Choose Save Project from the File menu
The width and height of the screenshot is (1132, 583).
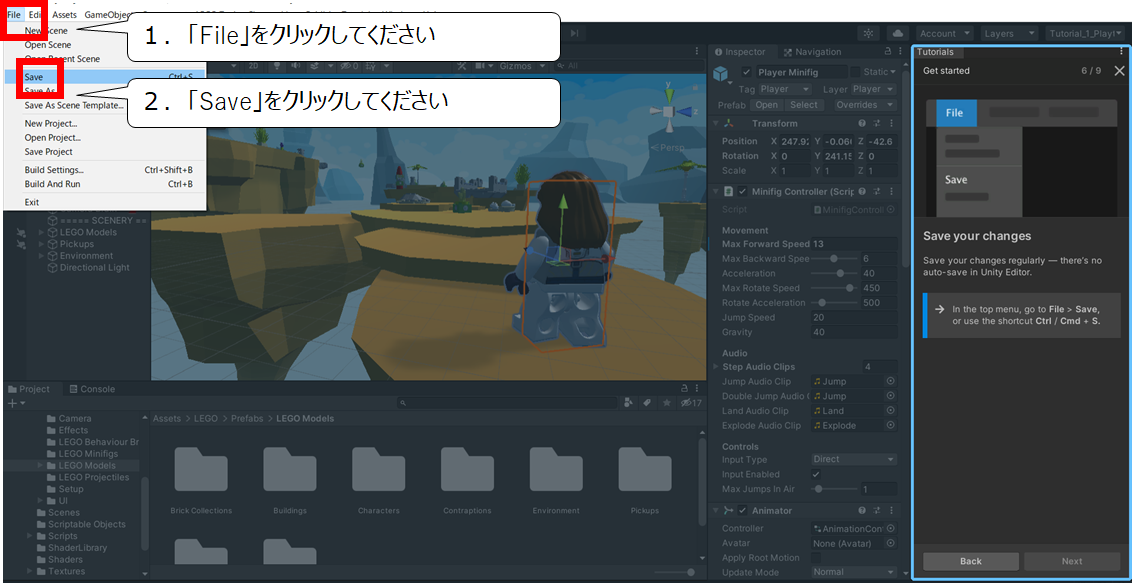(105, 152)
